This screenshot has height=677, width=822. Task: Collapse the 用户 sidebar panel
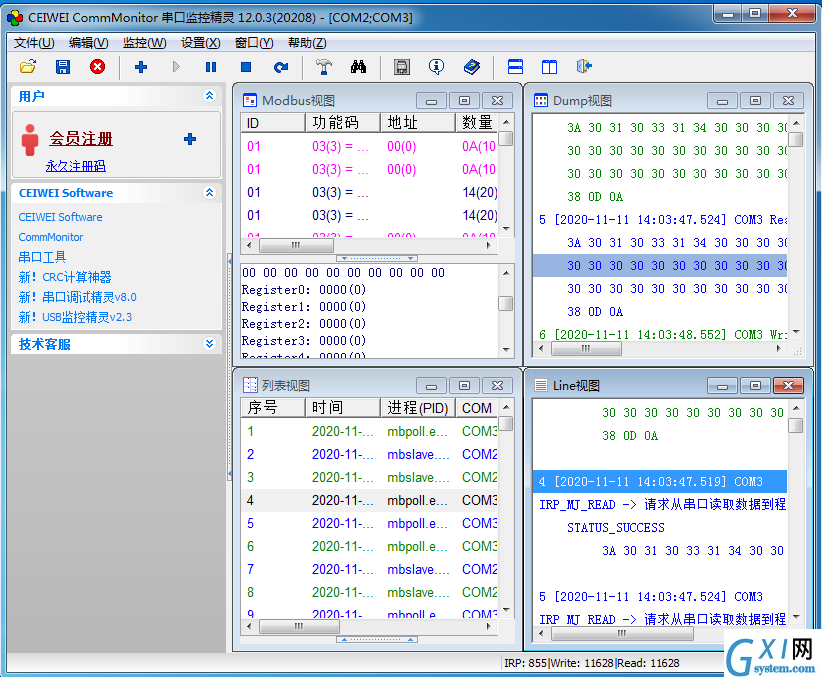pyautogui.click(x=209, y=96)
